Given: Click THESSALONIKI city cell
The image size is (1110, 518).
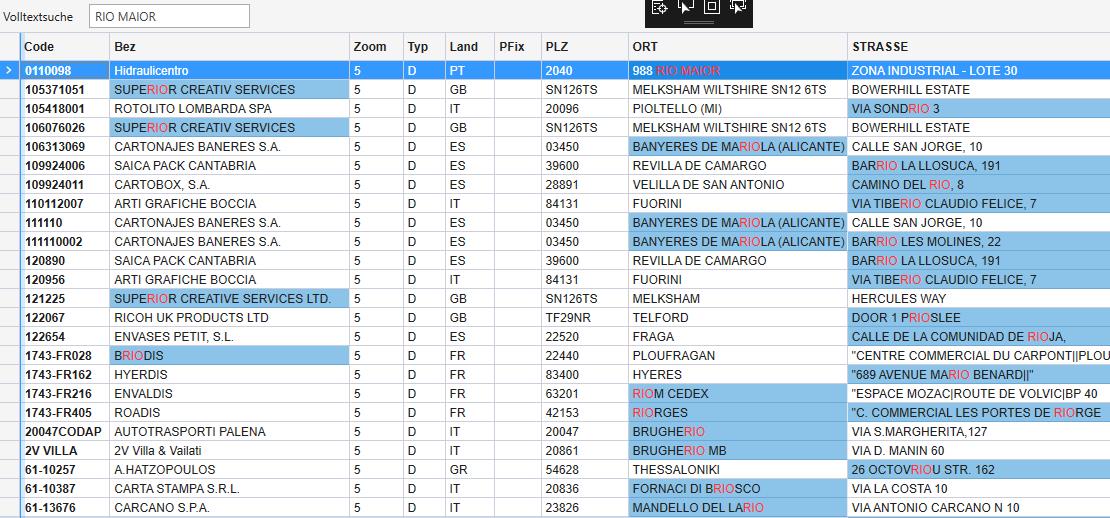Looking at the screenshot, I should [738, 470].
